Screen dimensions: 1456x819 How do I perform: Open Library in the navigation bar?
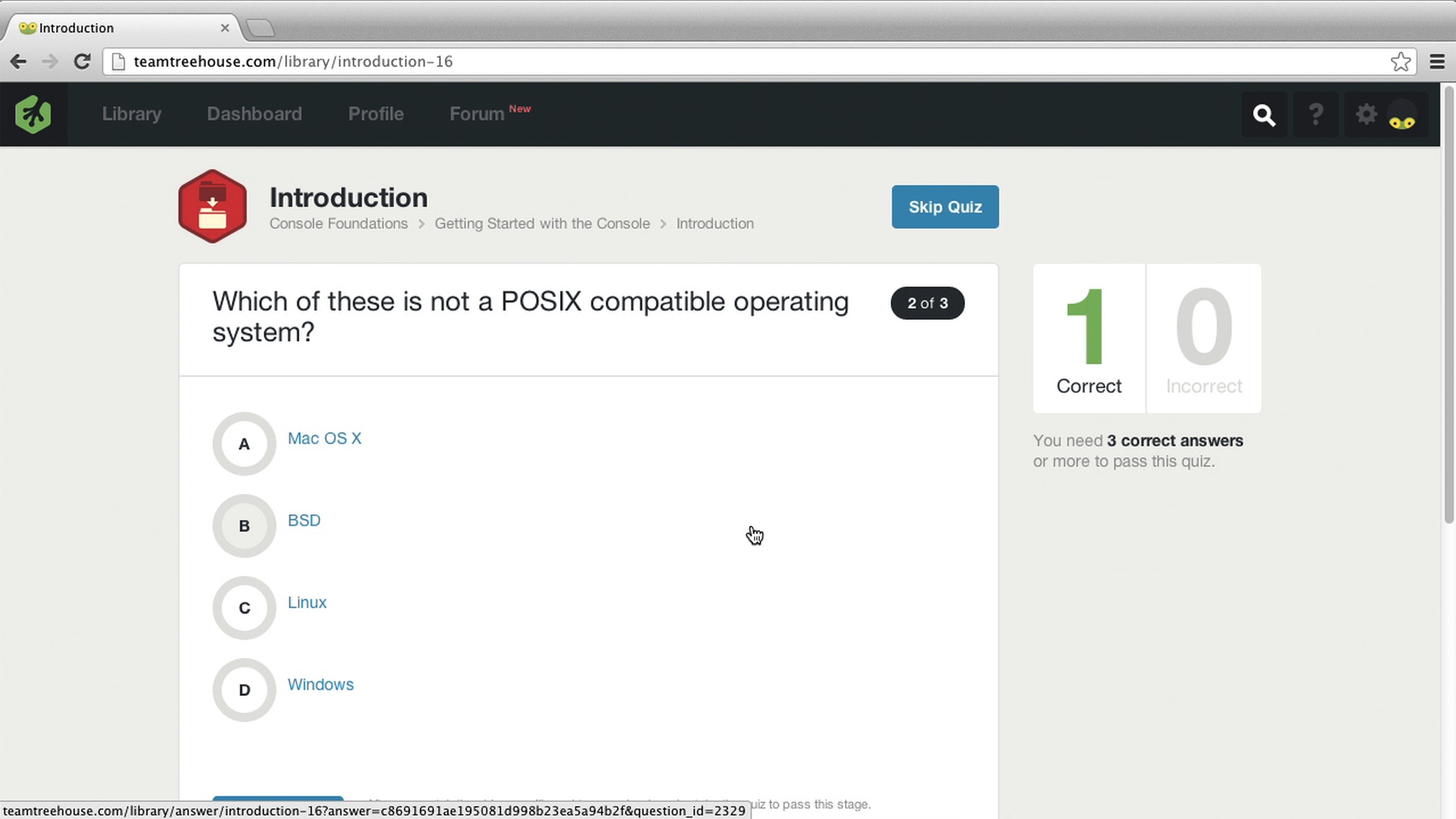click(x=131, y=114)
